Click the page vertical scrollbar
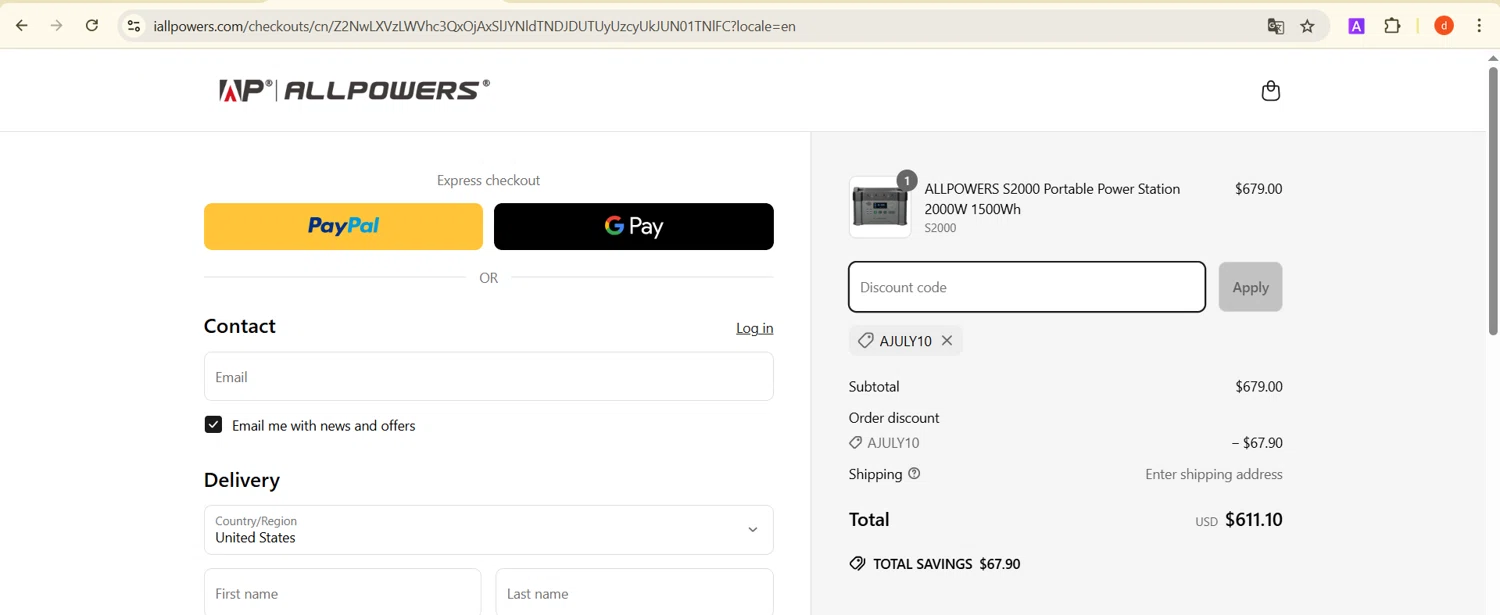Viewport: 1500px width, 615px height. click(x=1493, y=200)
